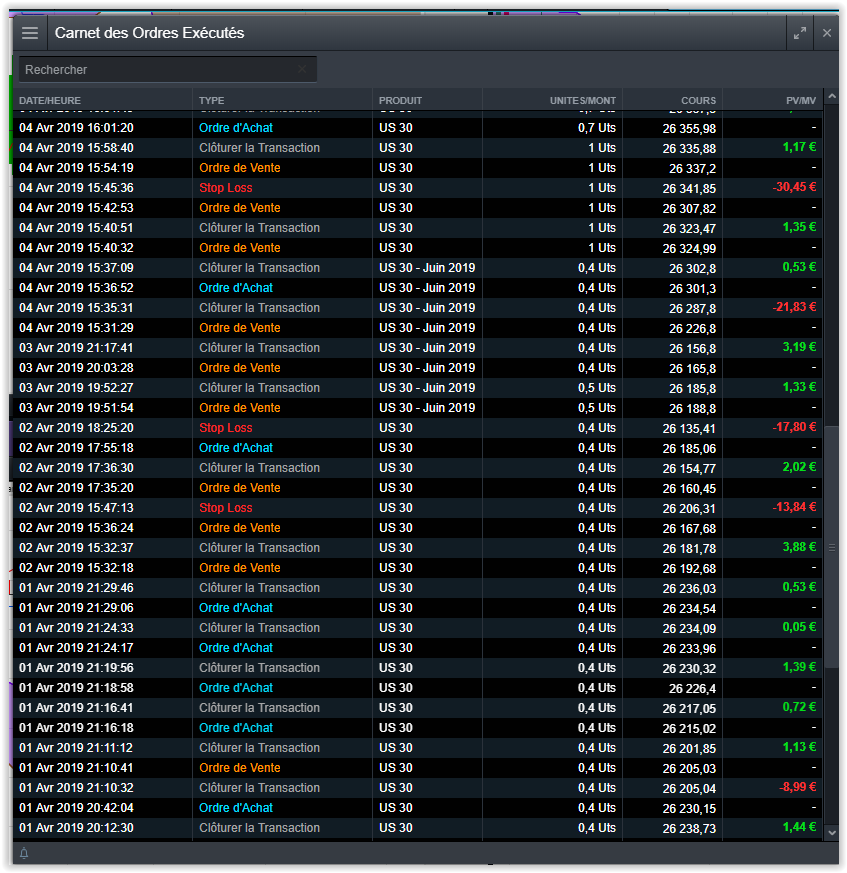Close the Carnet des Ordres Exécutés panel
Viewport: 847px width, 873px height.
click(827, 33)
